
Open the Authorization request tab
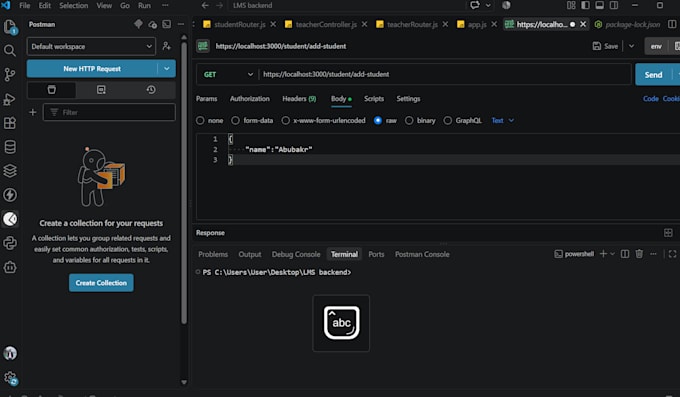(x=250, y=99)
